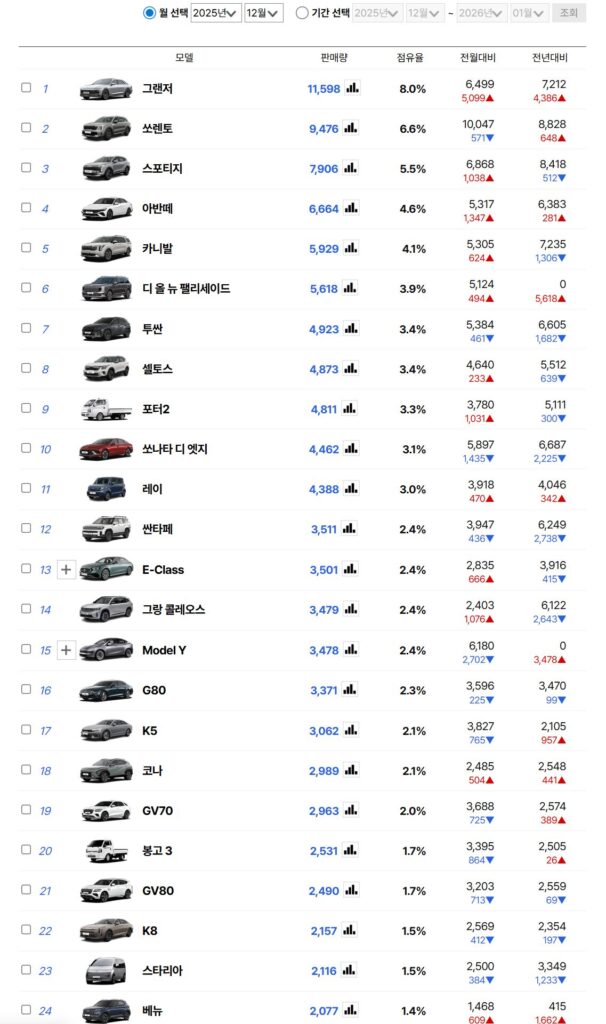
Task: Show the sales chart for 카니발
Action: [x=350, y=248]
